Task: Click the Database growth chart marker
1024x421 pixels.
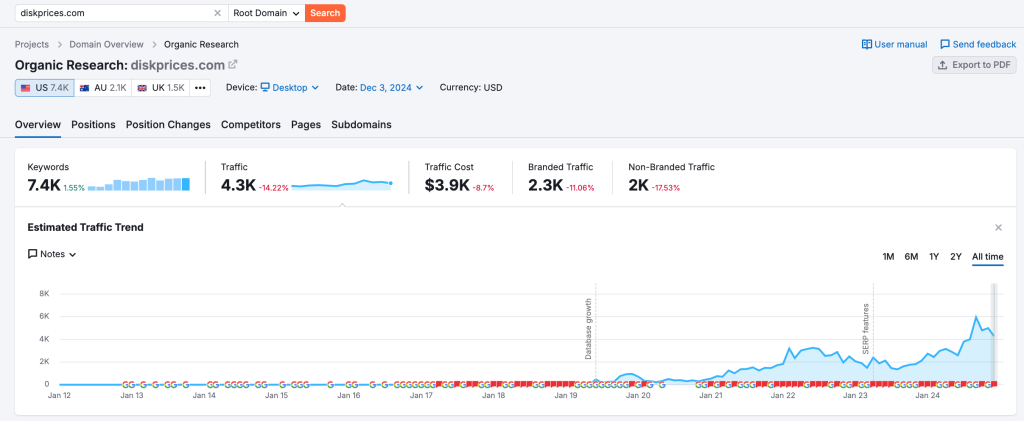Action: (x=588, y=329)
